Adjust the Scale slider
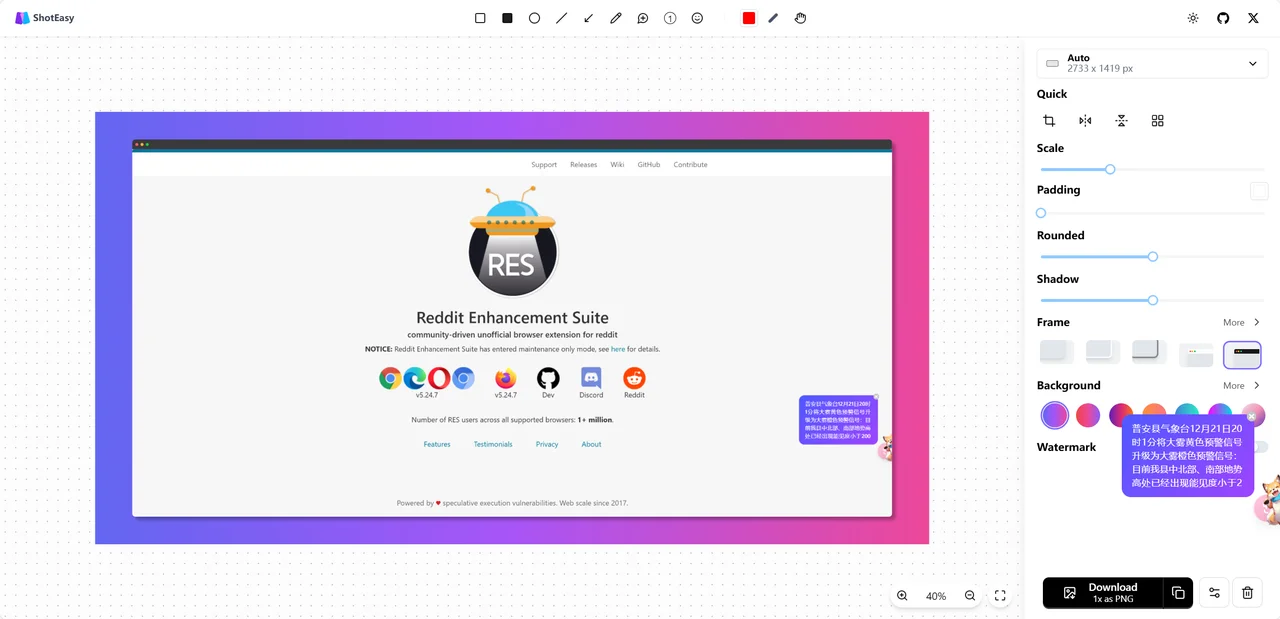This screenshot has height=619, width=1280. click(x=1110, y=169)
